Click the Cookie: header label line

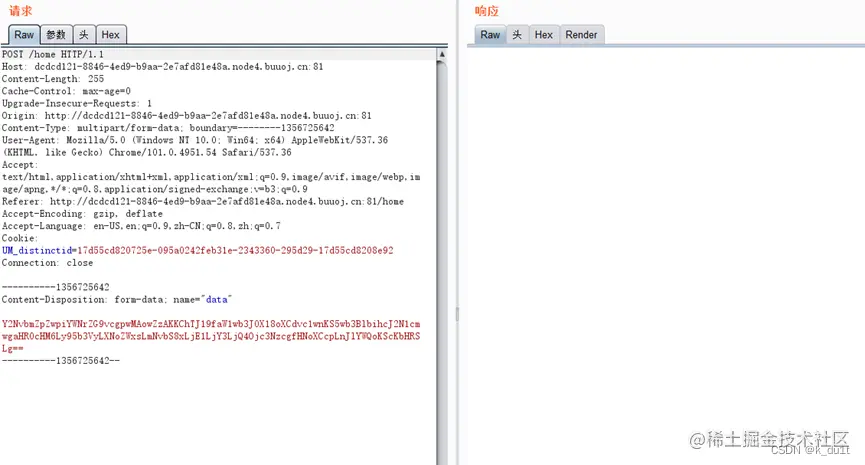(20, 238)
